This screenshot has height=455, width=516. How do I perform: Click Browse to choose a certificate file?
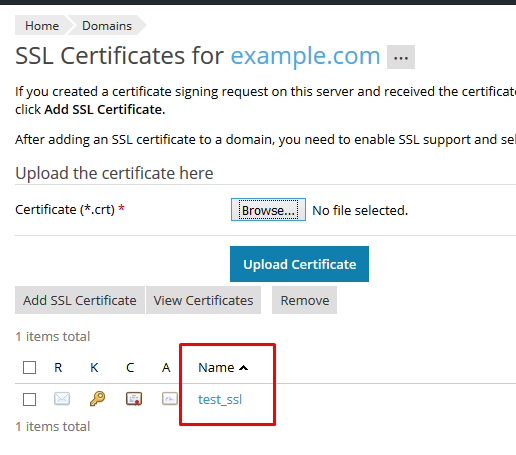268,210
